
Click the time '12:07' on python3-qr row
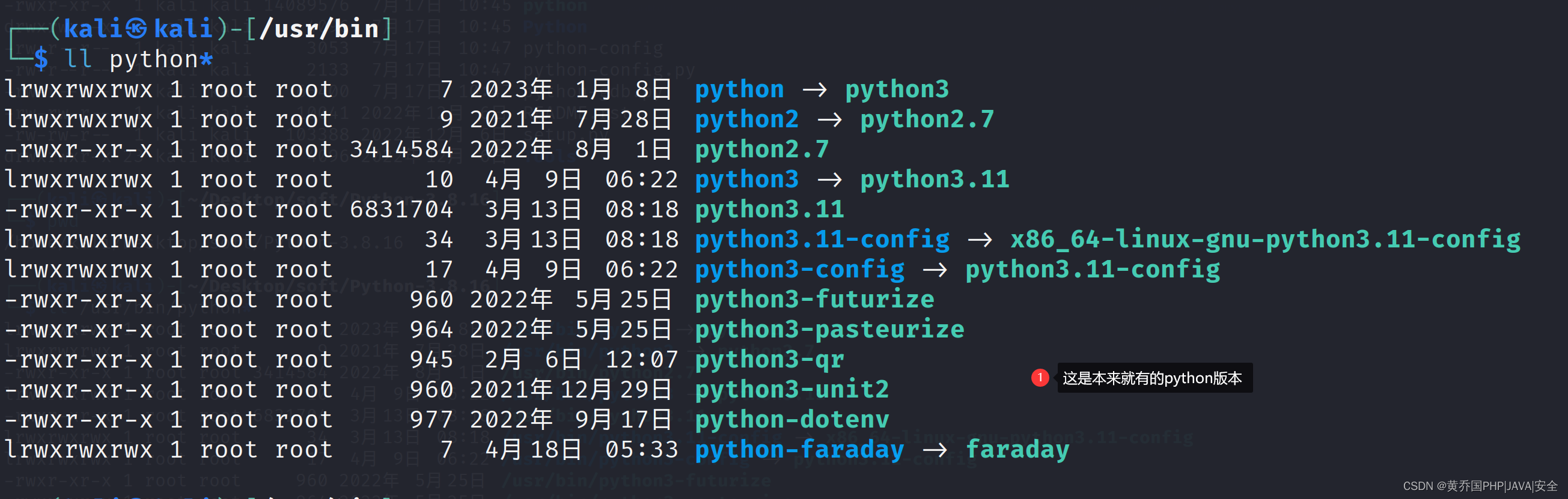pyautogui.click(x=642, y=360)
